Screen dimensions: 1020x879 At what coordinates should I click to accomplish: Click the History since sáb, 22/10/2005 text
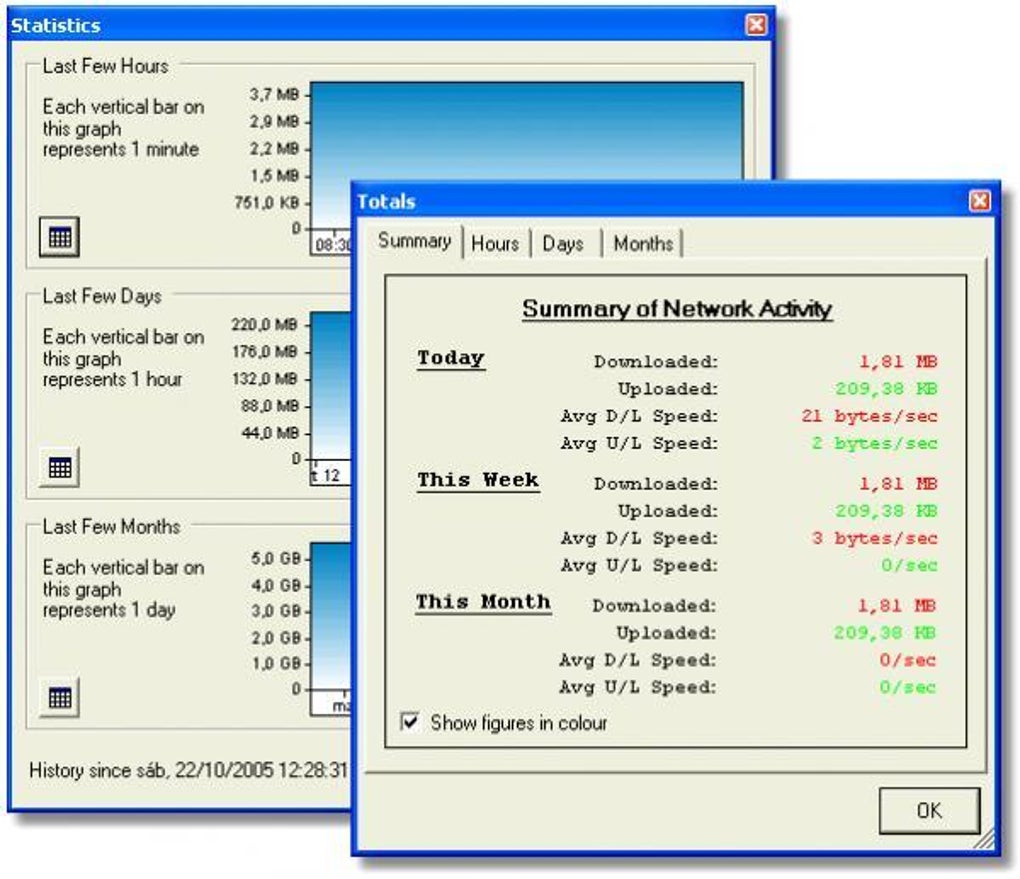point(189,770)
